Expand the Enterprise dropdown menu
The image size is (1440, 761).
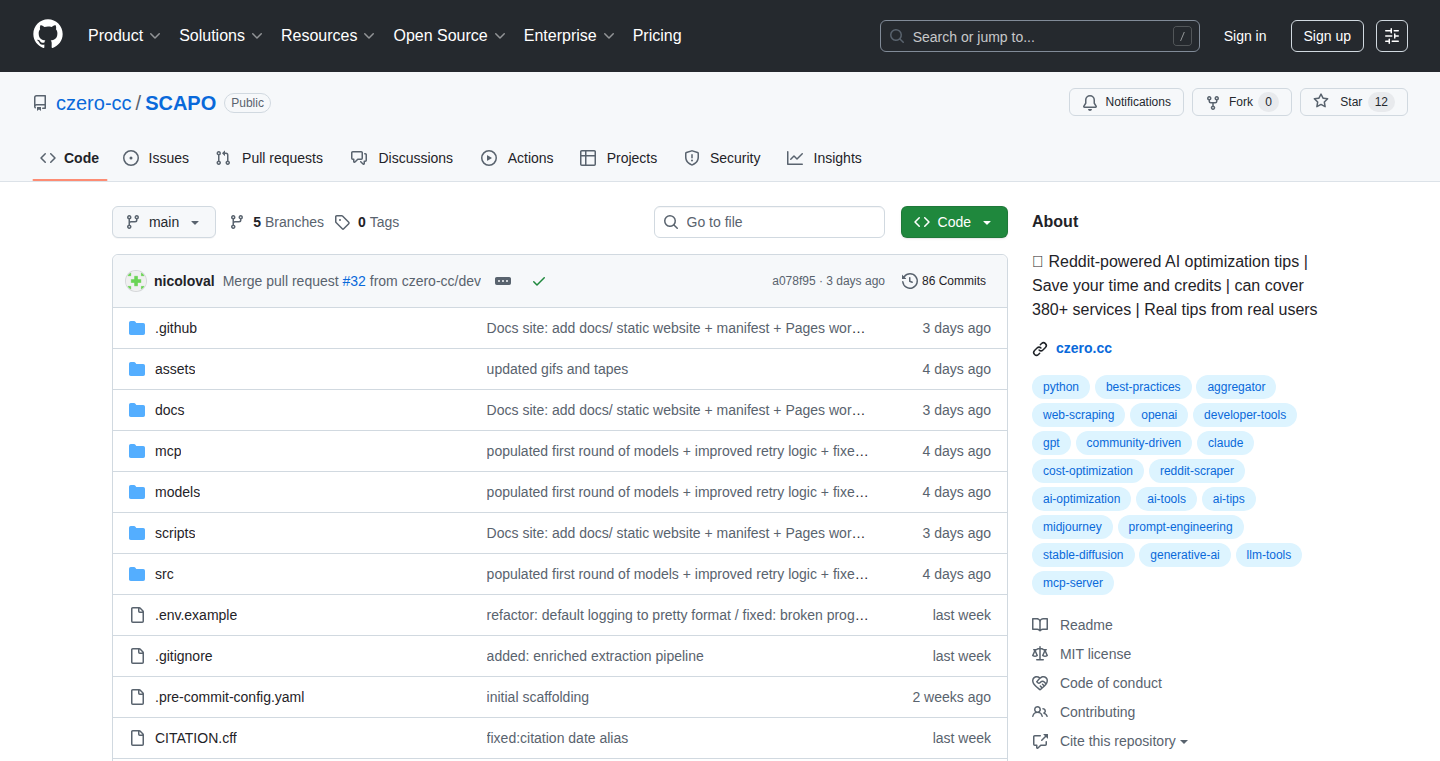570,36
